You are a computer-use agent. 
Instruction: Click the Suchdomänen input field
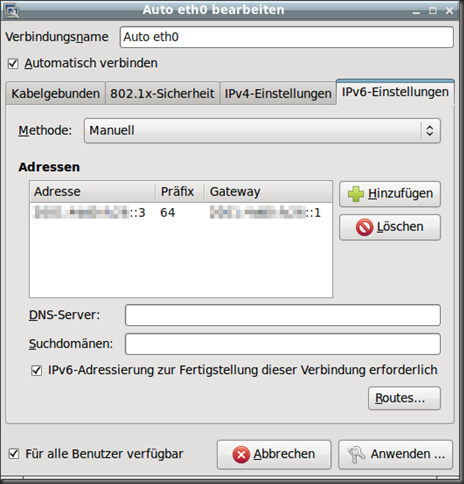tap(283, 344)
